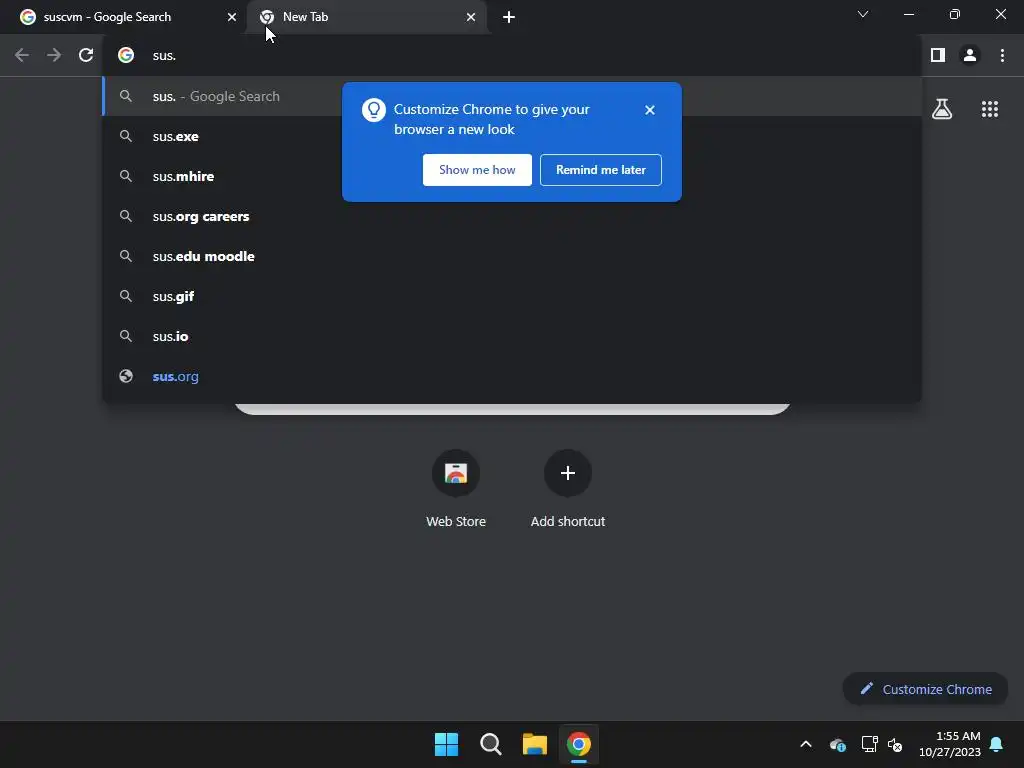Screen dimensions: 1024x768
Task: Close the suscvm Google Search tab
Action: click(232, 17)
